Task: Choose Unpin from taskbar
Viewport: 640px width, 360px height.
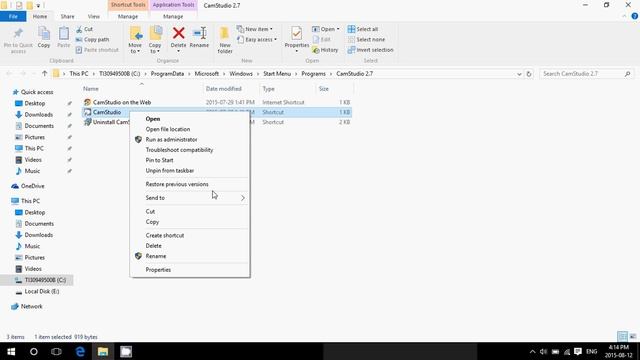Action: click(x=190, y=171)
